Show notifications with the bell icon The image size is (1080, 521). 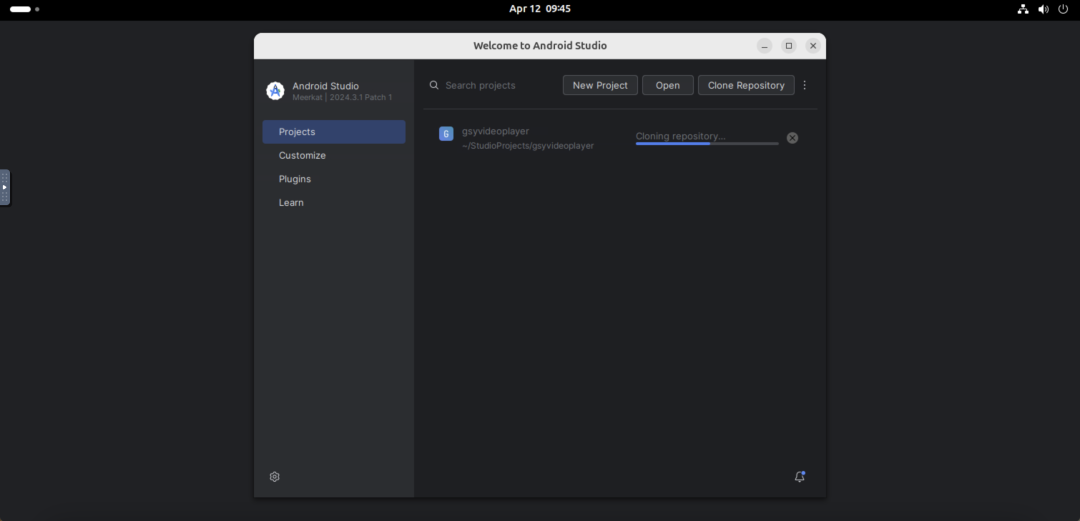799,477
